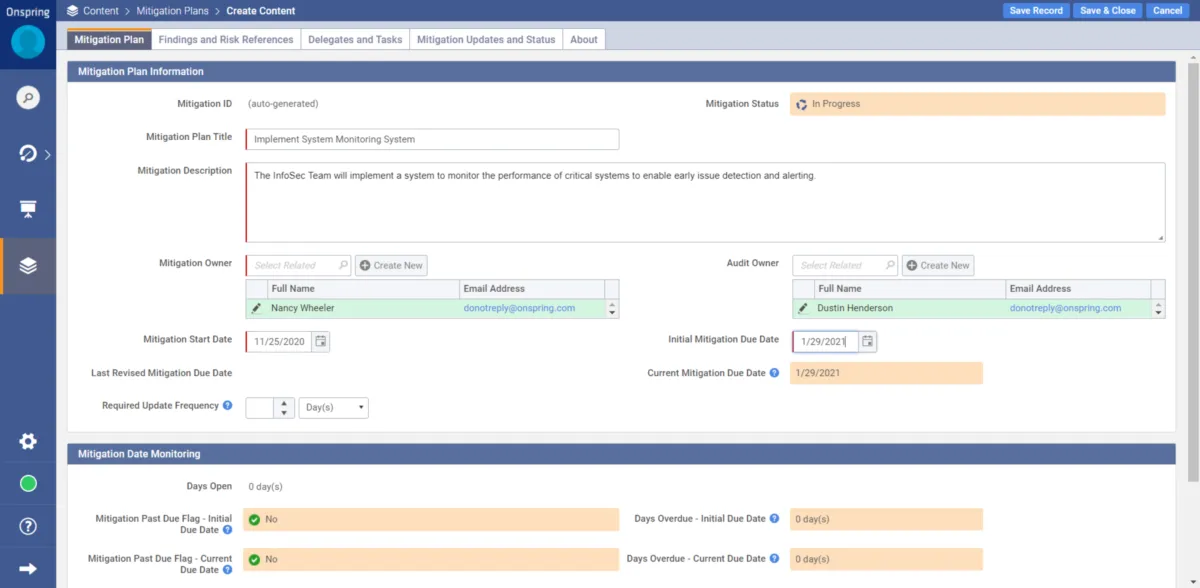
Task: Open the Delegates and Tasks tab
Action: tap(355, 40)
